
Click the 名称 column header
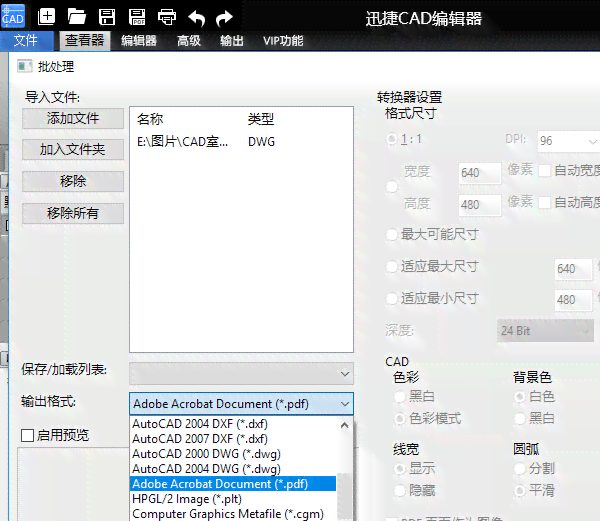(x=150, y=119)
